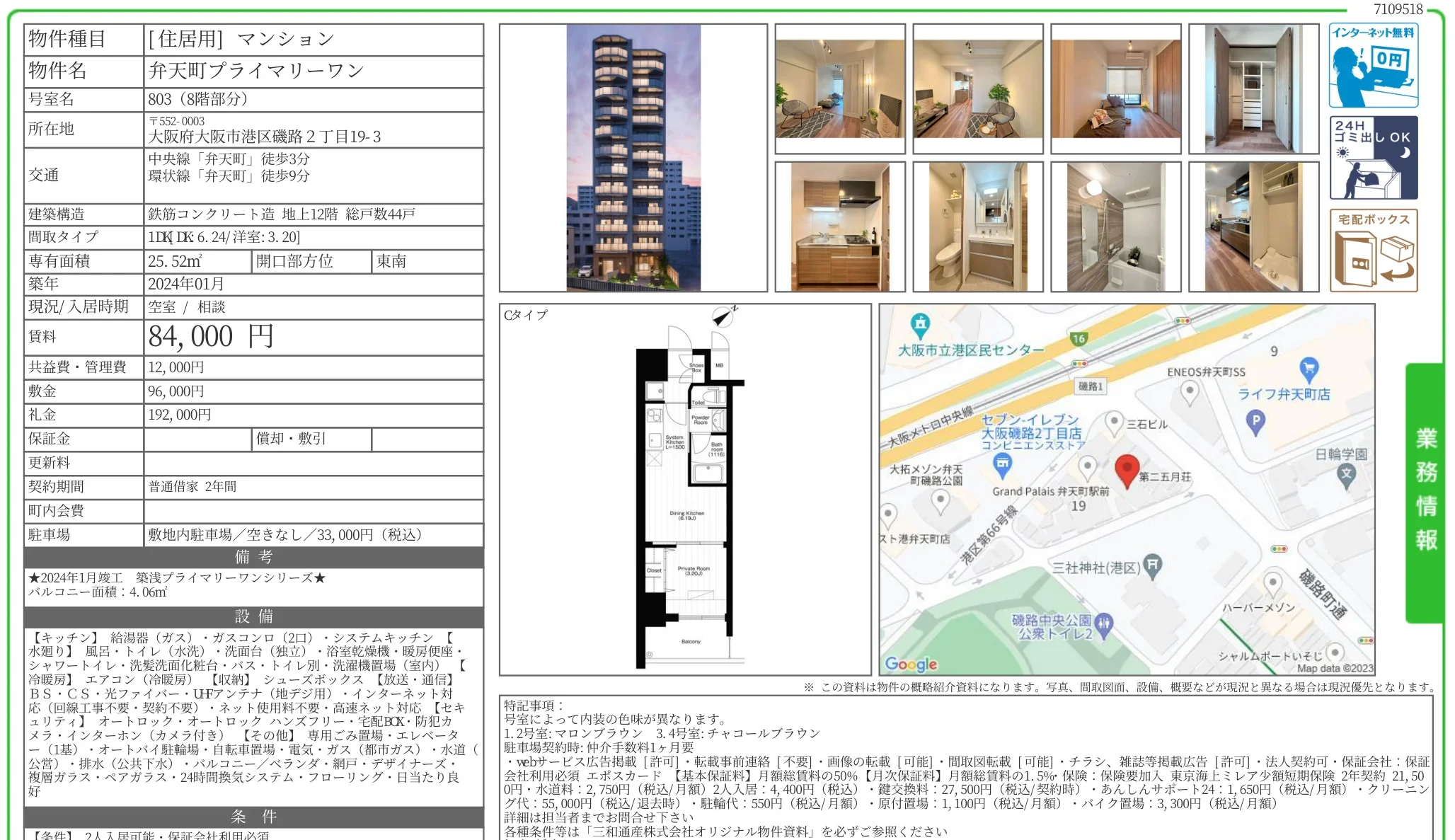Open the green 業務情報 side tab
This screenshot has height=840, width=1455.
(x=1425, y=491)
